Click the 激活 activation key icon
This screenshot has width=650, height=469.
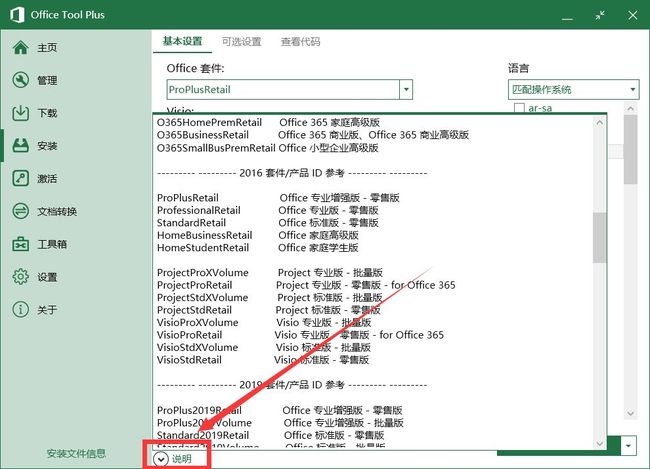pyautogui.click(x=20, y=178)
